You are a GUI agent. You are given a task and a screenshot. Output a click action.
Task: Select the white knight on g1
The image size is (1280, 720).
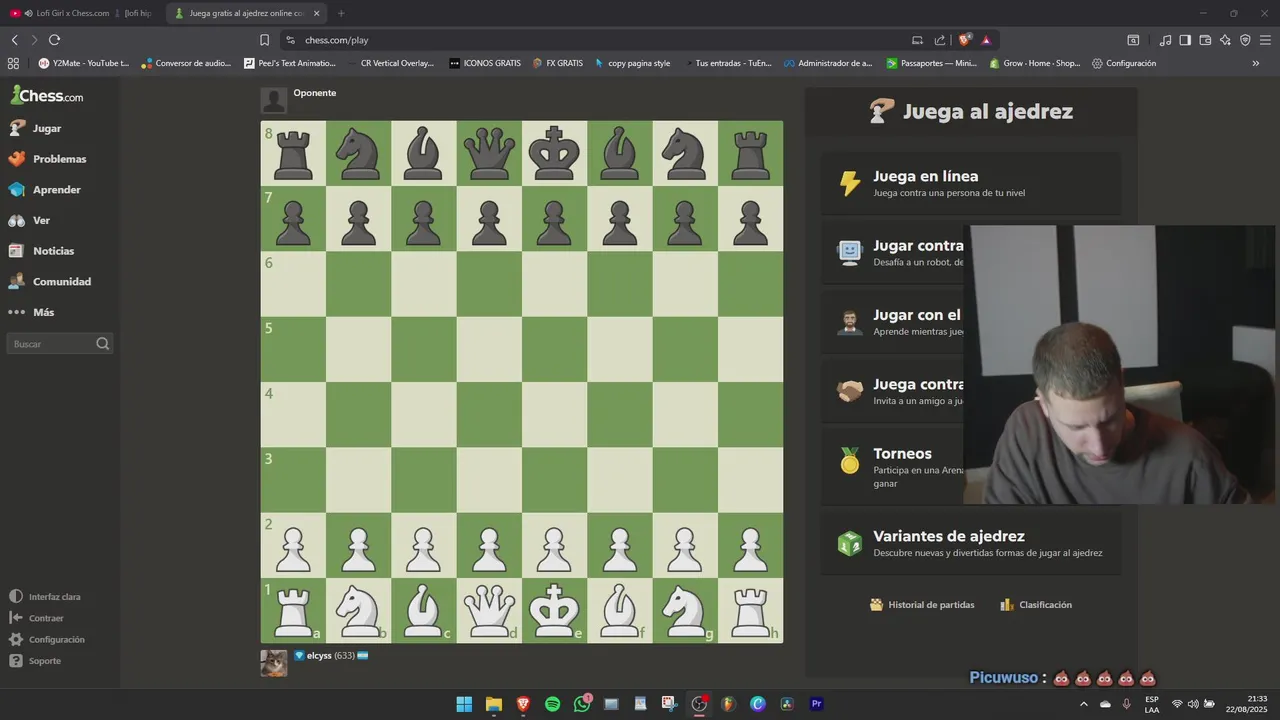685,610
